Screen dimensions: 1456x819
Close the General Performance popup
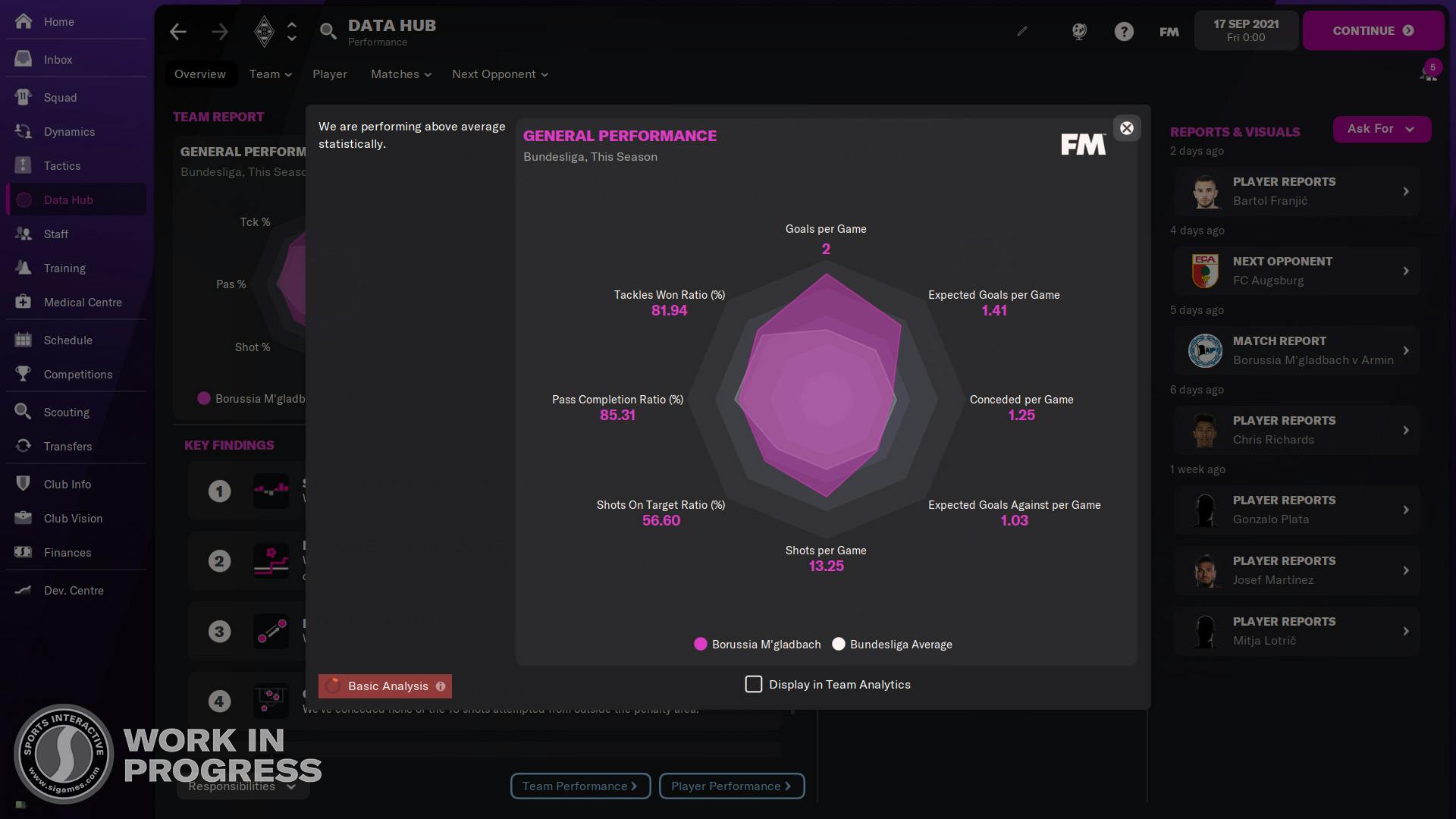tap(1127, 128)
